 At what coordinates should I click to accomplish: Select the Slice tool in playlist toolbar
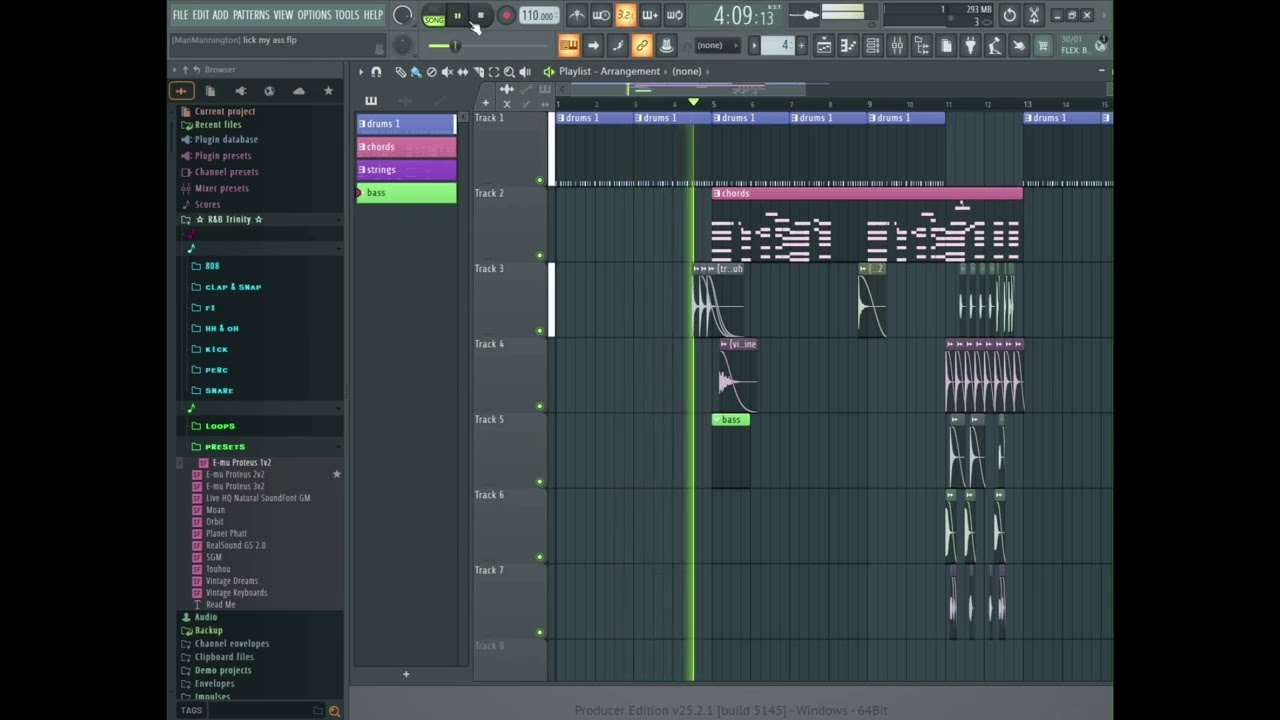click(478, 72)
